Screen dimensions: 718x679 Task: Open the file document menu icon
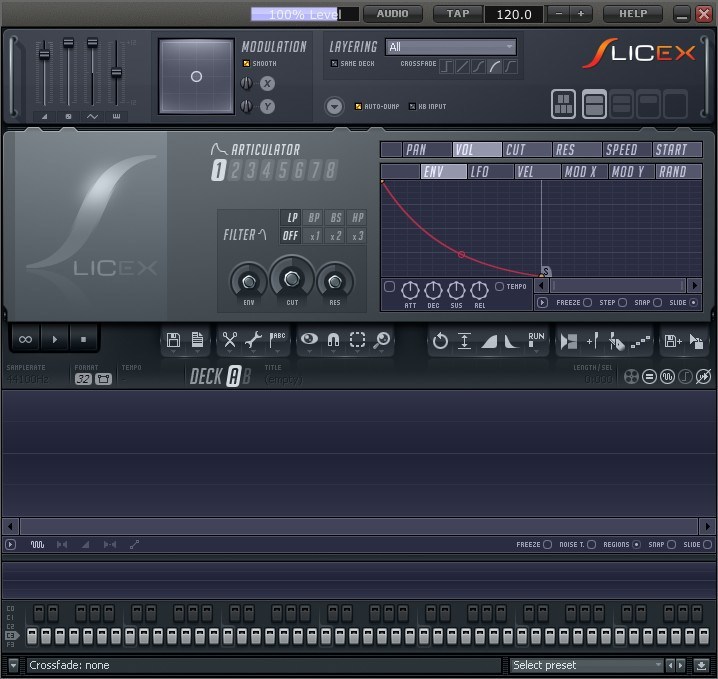tap(197, 340)
